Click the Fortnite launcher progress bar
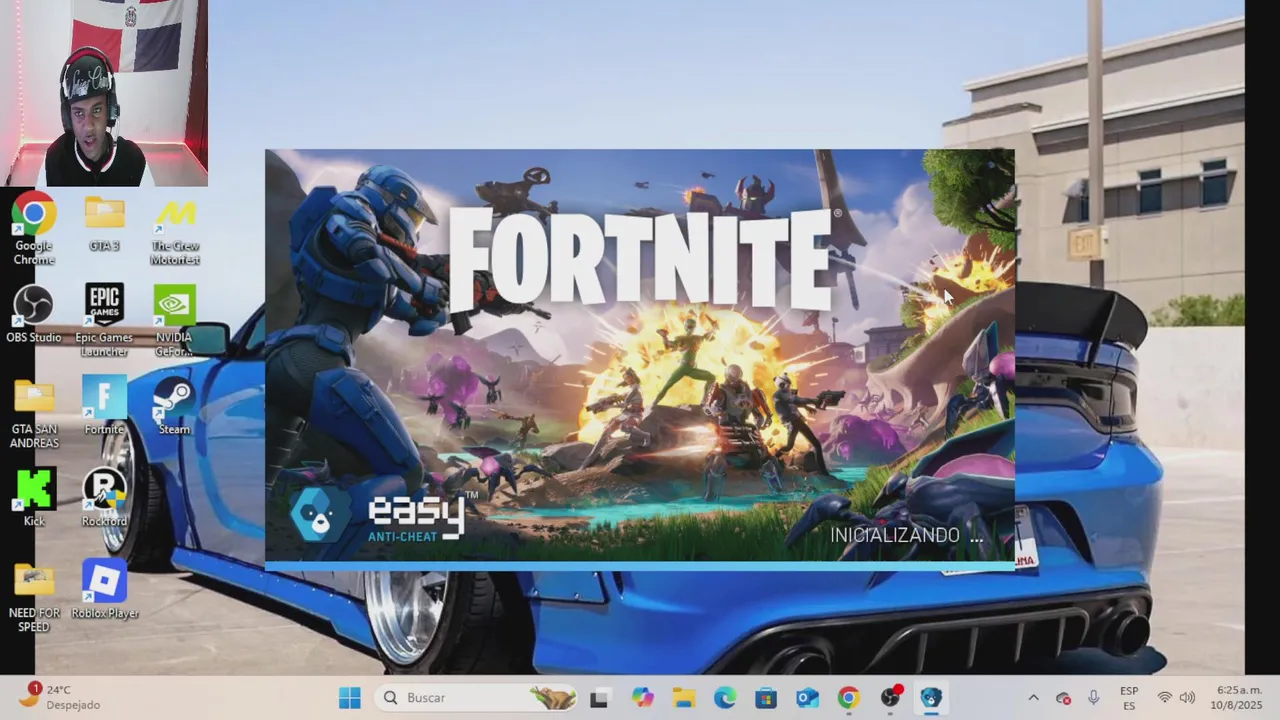1280x720 pixels. point(640,567)
